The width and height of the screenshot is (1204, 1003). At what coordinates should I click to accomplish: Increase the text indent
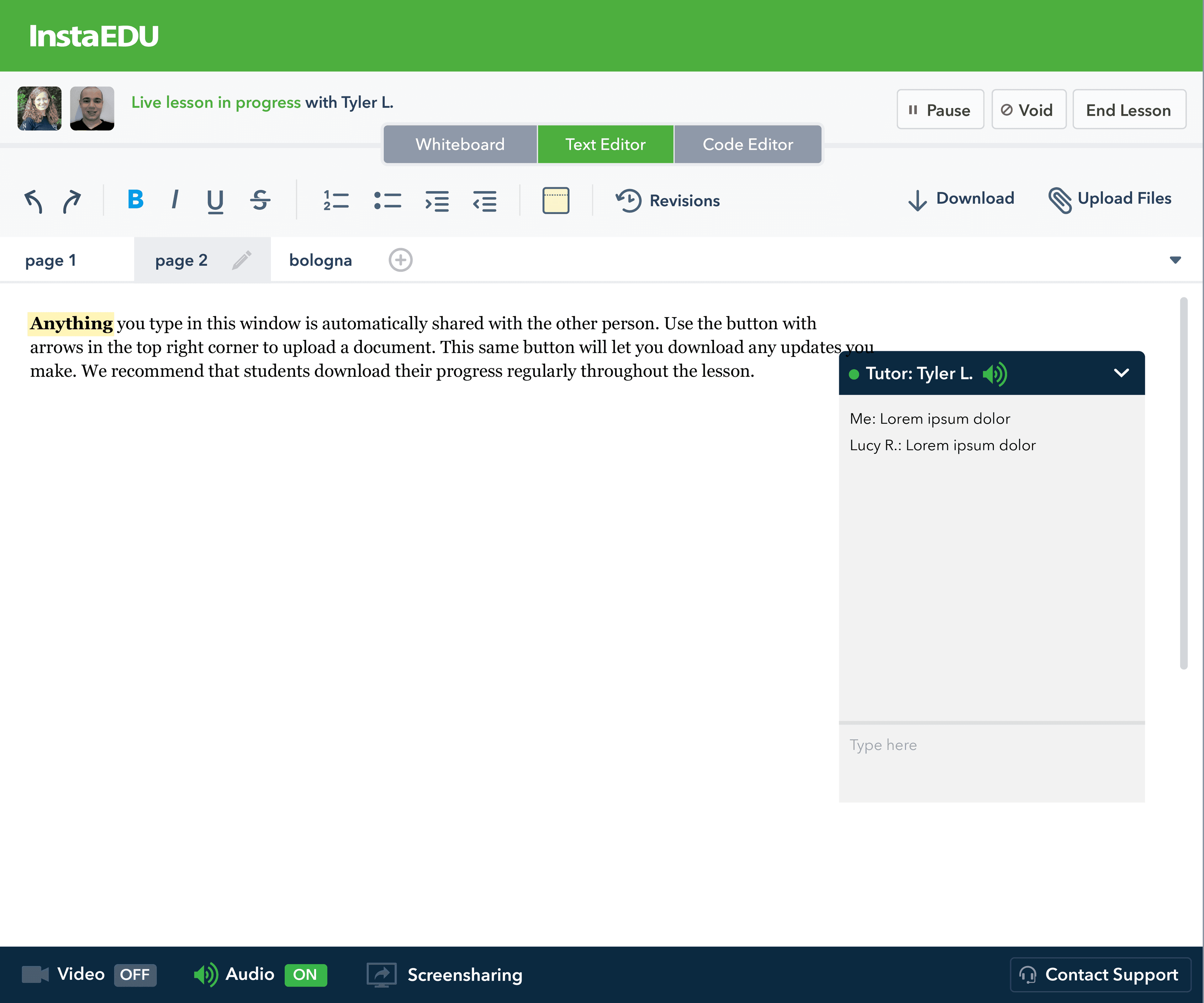[x=437, y=201]
